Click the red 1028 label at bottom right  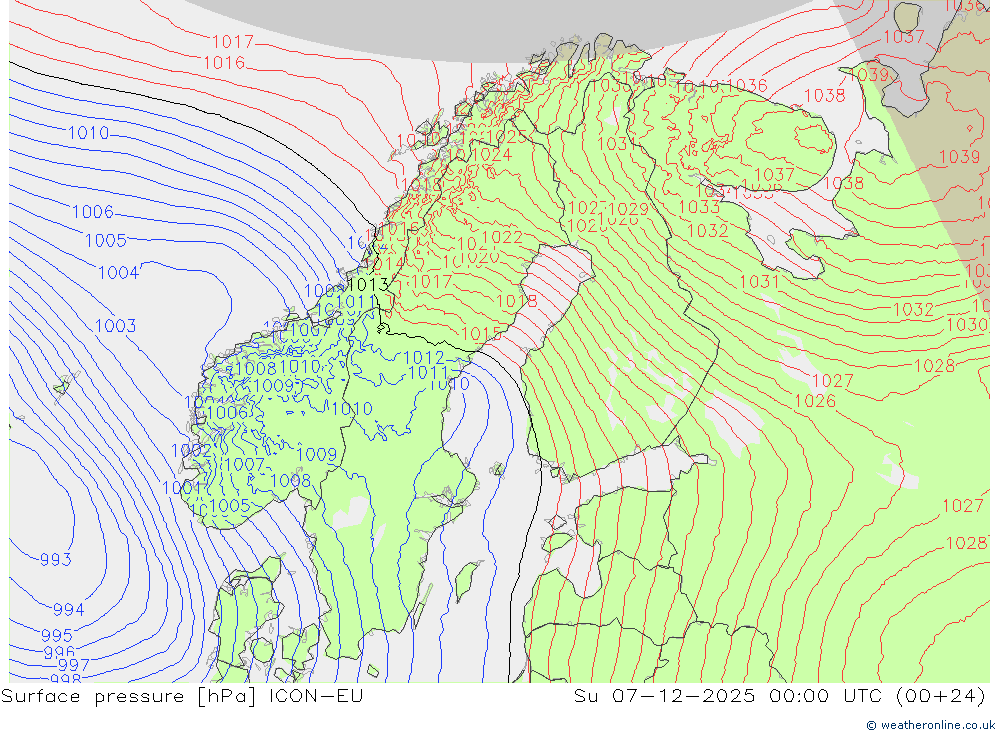pos(967,543)
